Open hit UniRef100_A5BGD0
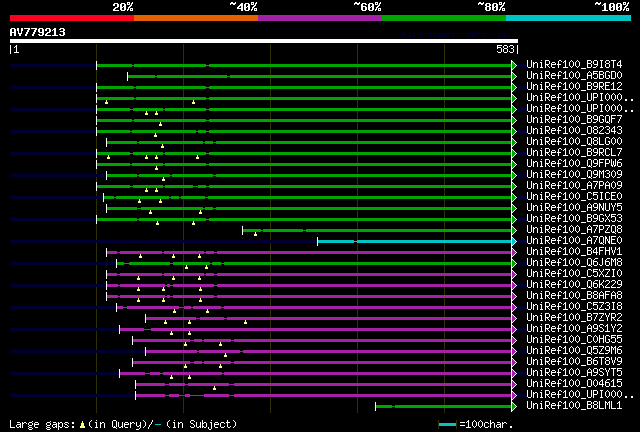The width and height of the screenshot is (640, 432). point(574,75)
